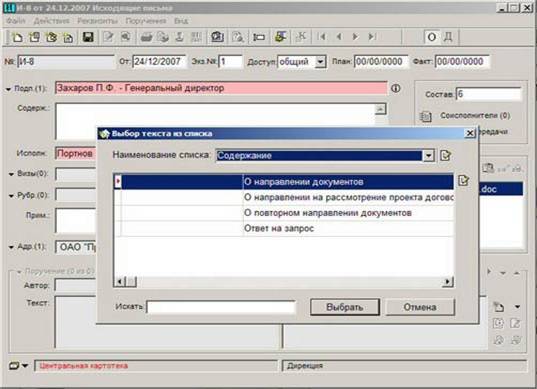The height and width of the screenshot is (389, 537).
Task: Click the new document toolbar icon
Action: [17, 37]
